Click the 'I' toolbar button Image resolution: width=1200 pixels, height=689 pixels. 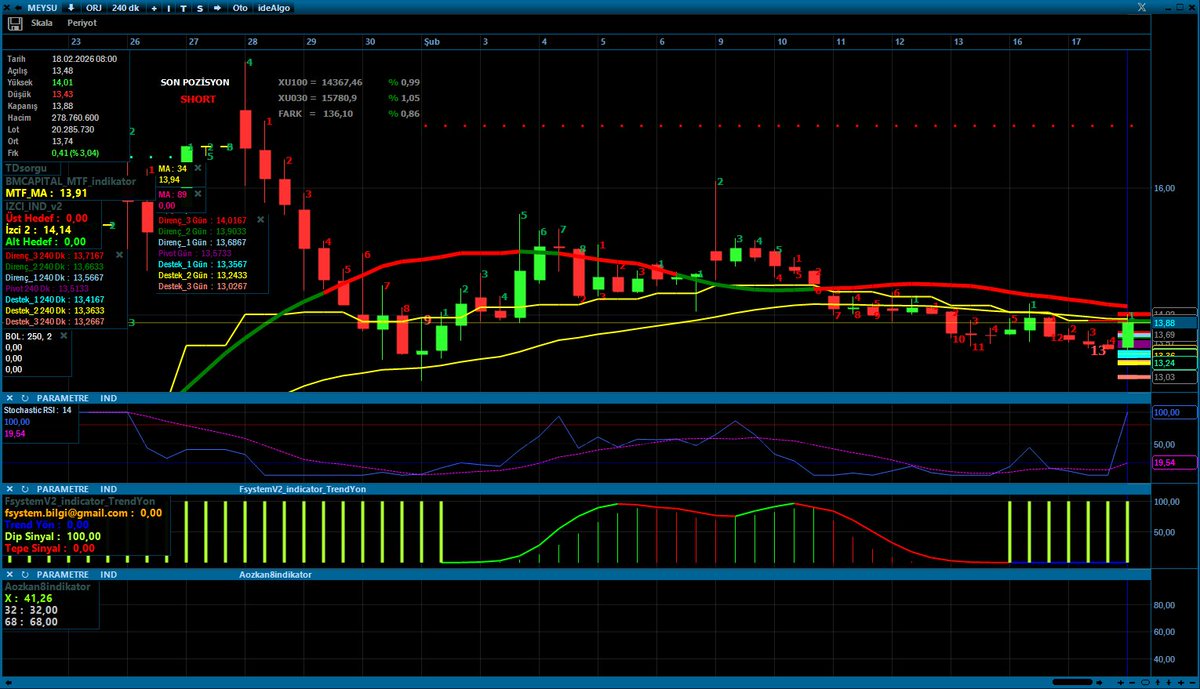(x=170, y=7)
